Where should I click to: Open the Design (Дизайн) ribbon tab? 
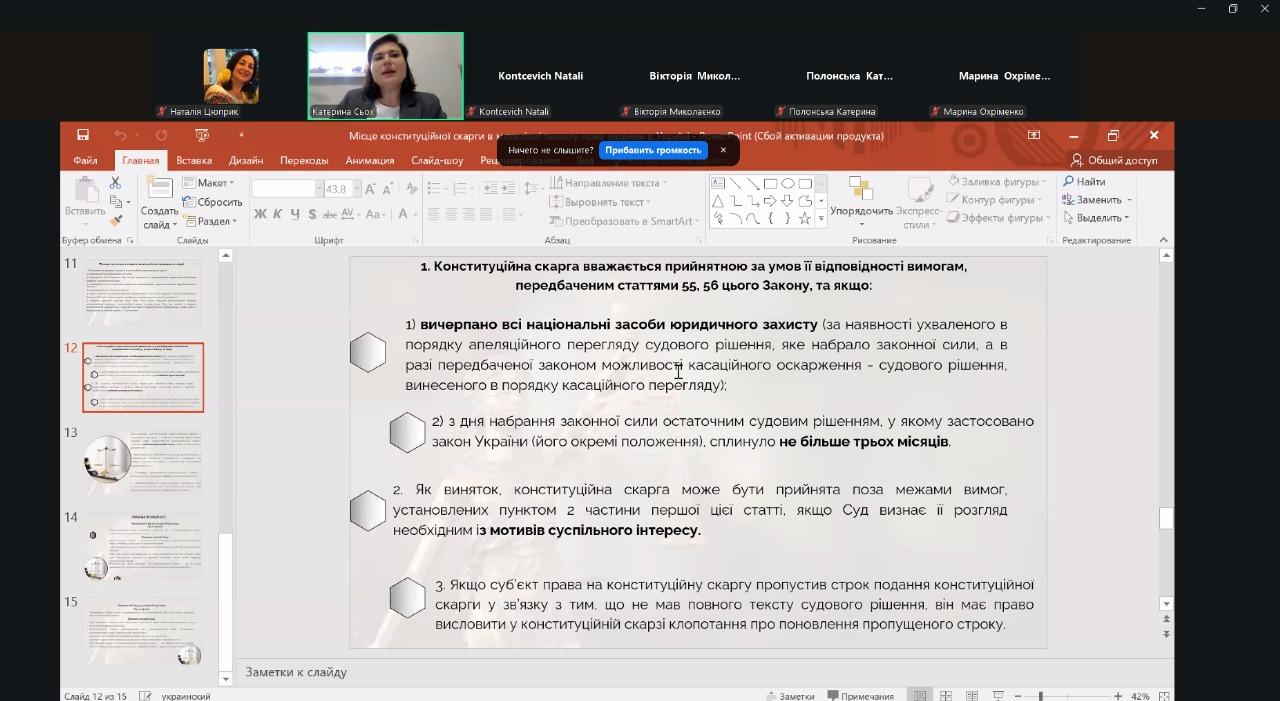[245, 160]
